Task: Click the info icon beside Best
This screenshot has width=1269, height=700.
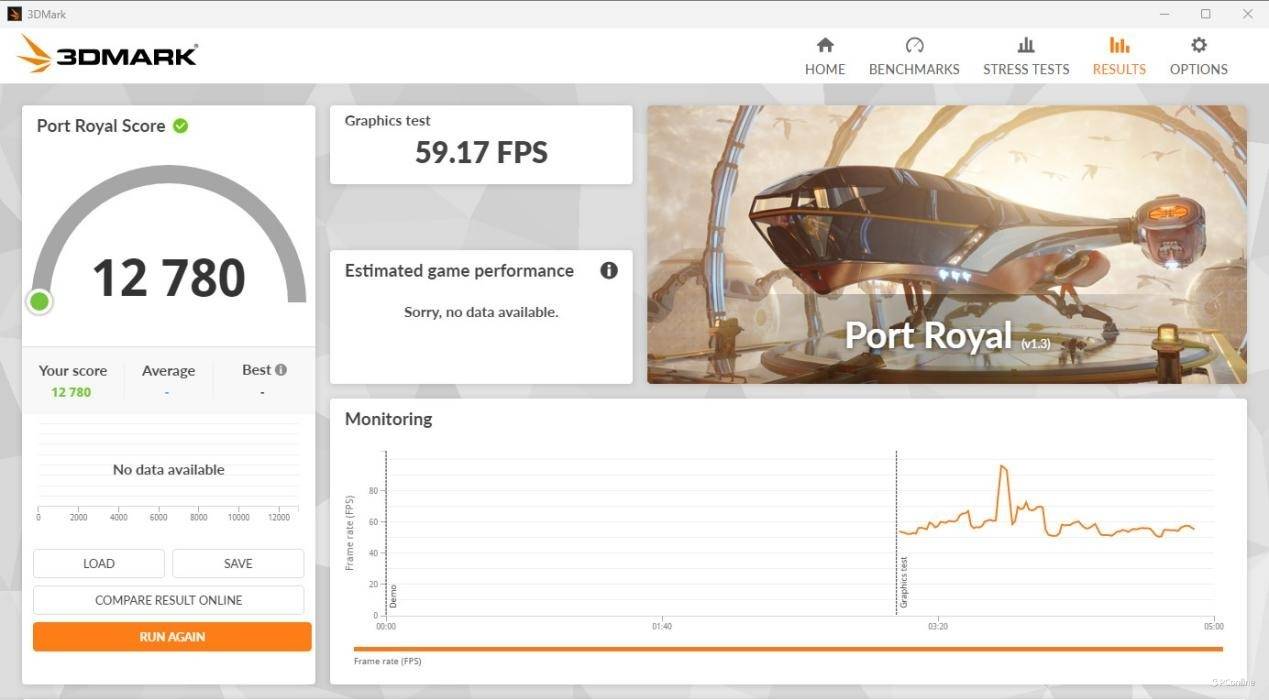Action: tap(281, 370)
